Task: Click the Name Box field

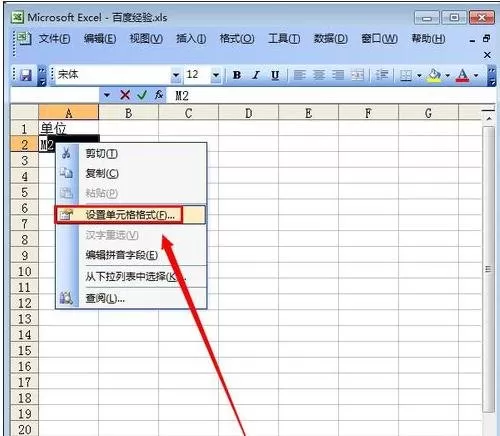Action: [55, 95]
